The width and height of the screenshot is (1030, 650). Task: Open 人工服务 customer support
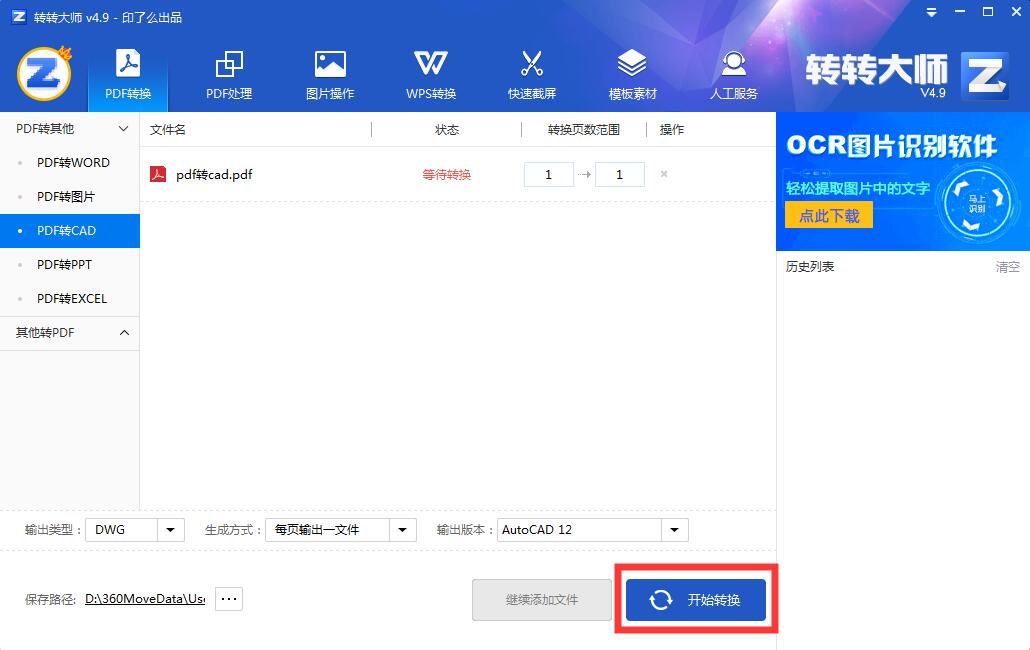pyautogui.click(x=734, y=75)
